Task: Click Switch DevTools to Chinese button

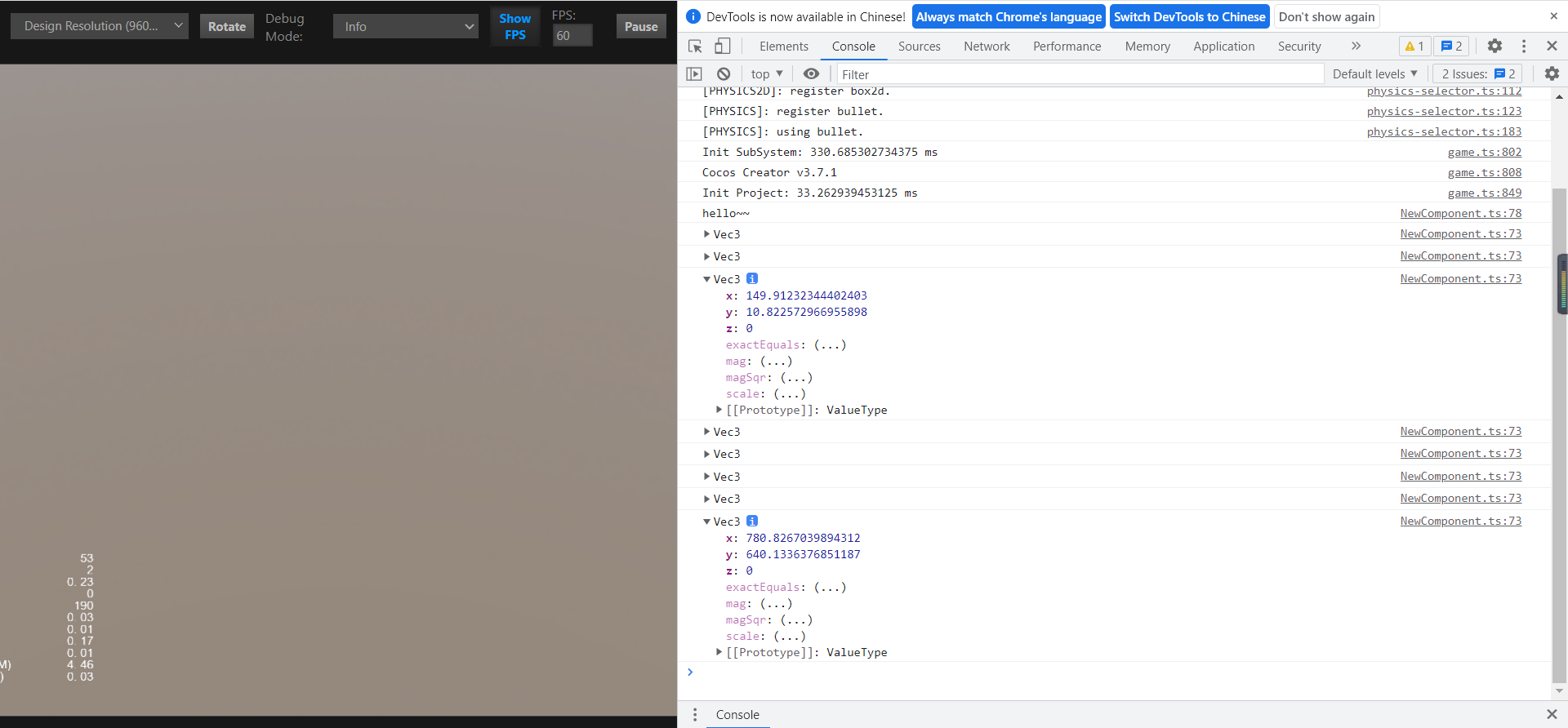Action: pyautogui.click(x=1189, y=16)
